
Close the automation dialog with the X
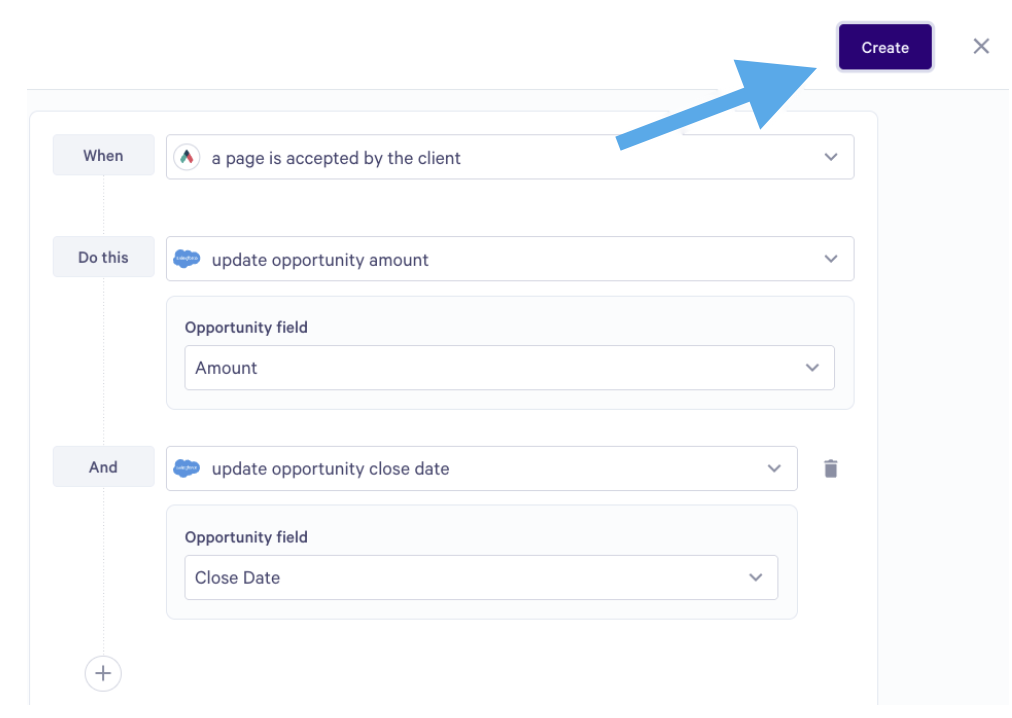pos(981,46)
